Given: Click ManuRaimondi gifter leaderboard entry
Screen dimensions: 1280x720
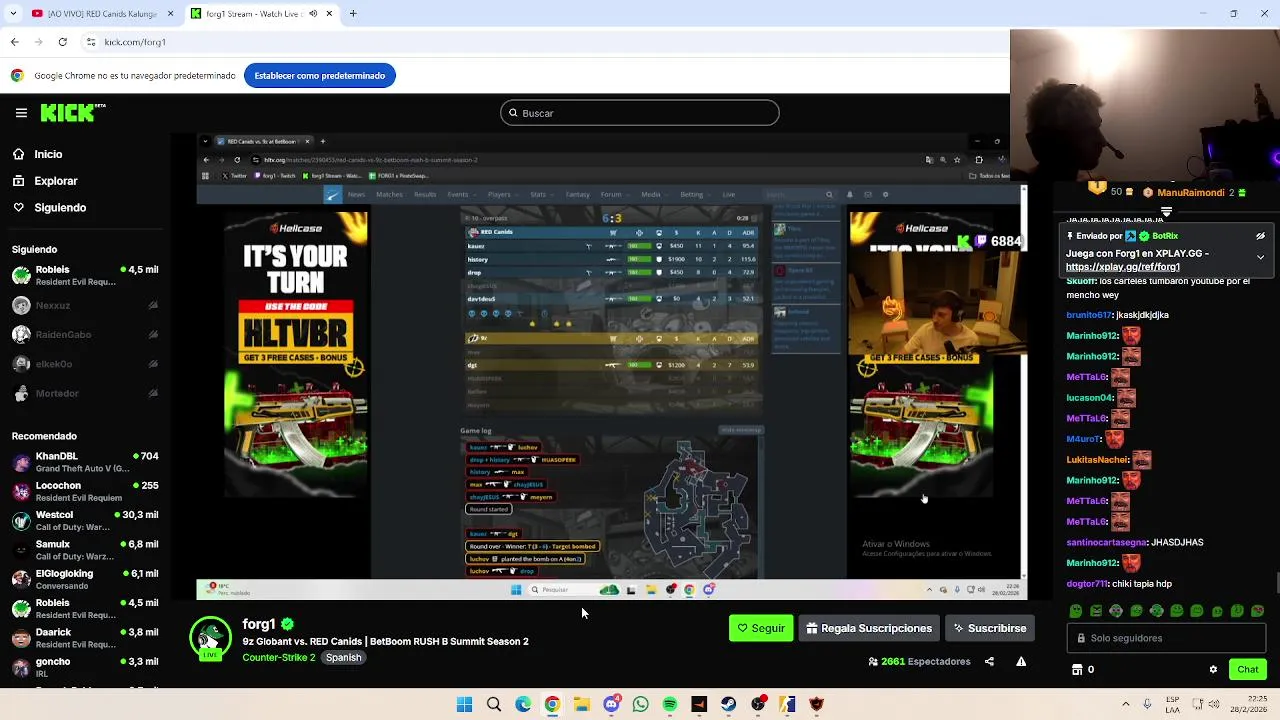Looking at the screenshot, I should pos(1196,192).
